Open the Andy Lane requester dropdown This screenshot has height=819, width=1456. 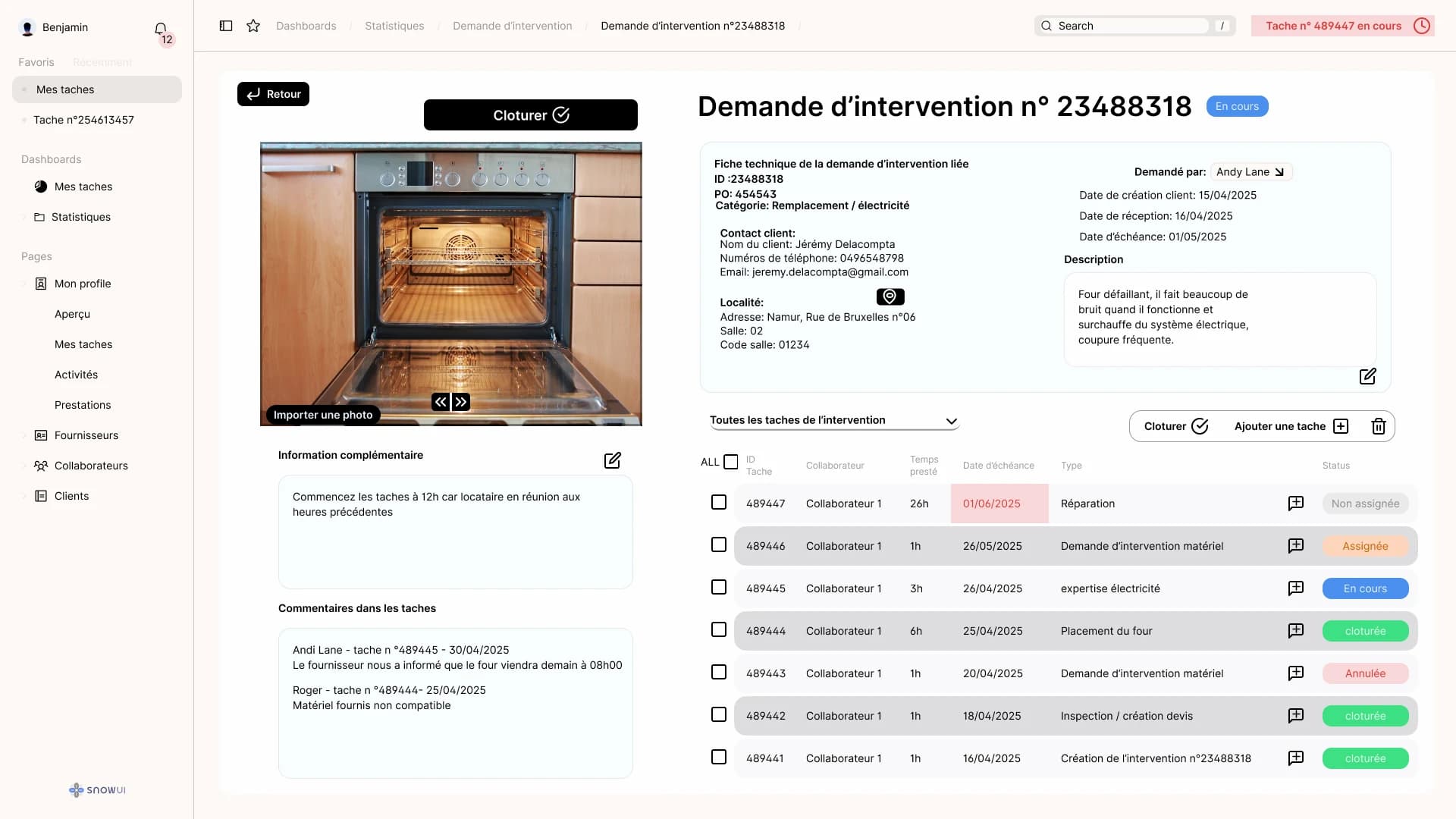click(x=1250, y=172)
